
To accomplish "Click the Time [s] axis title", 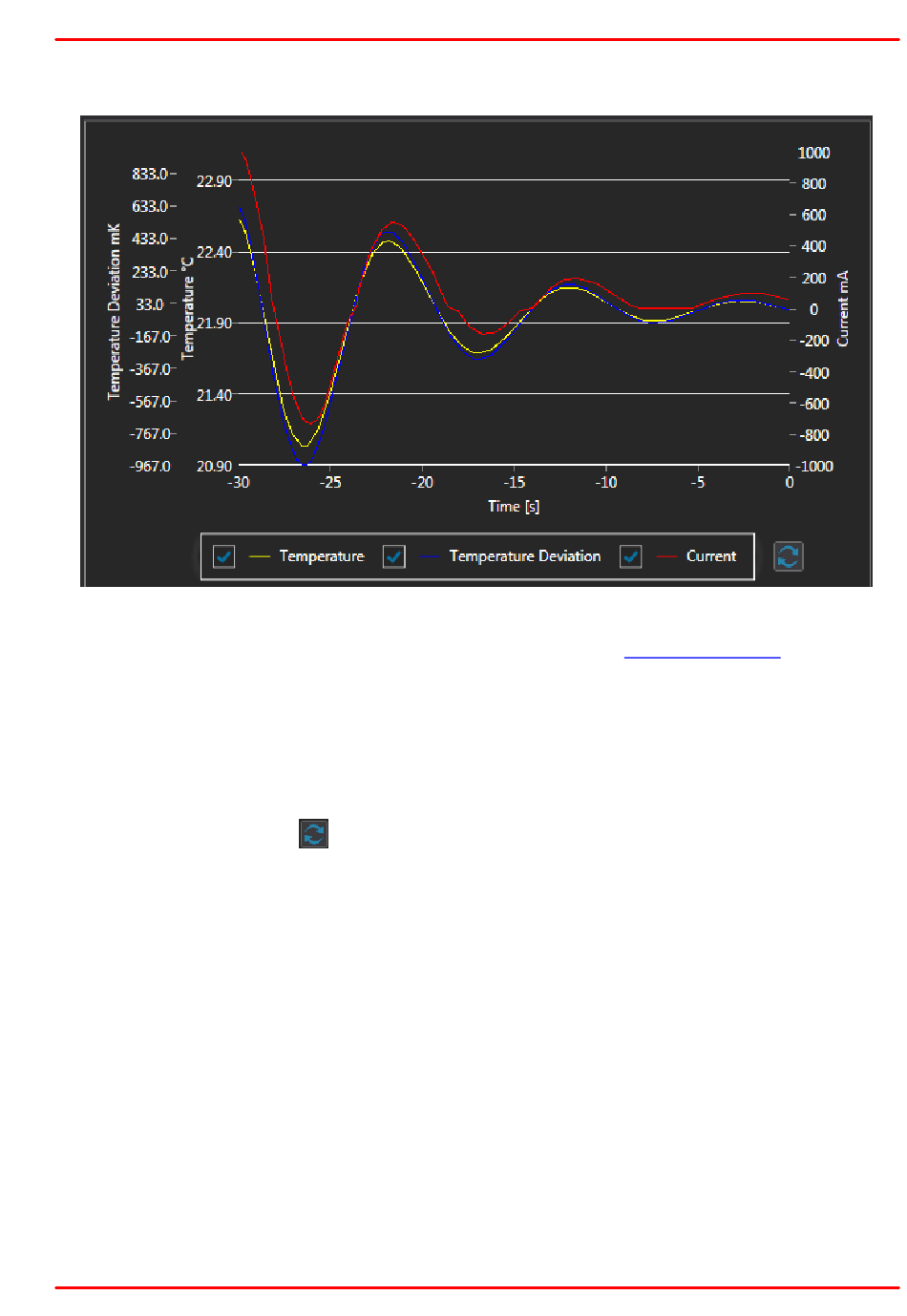I will [514, 507].
